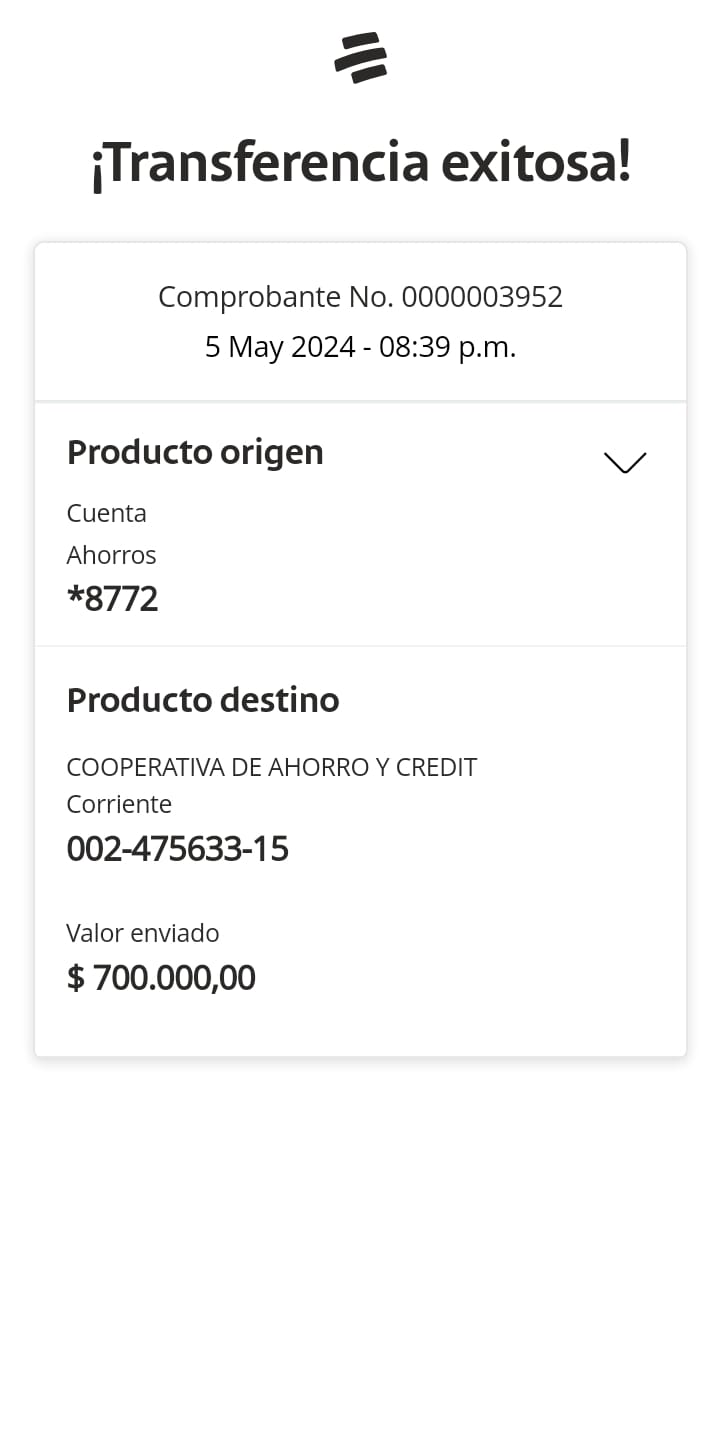Click the "Ahorros" account type text
Viewport: 720px width, 1440px height.
pyautogui.click(x=111, y=555)
